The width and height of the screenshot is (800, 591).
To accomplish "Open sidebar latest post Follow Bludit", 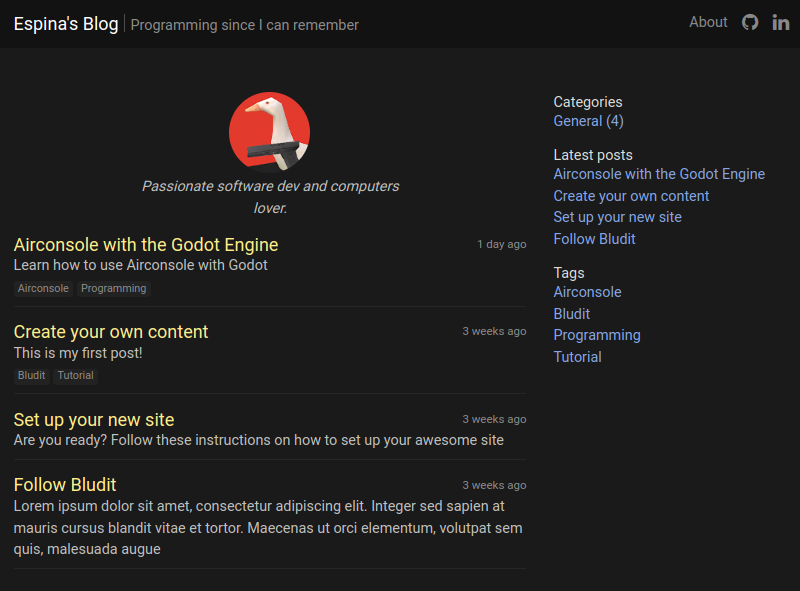I will point(594,239).
